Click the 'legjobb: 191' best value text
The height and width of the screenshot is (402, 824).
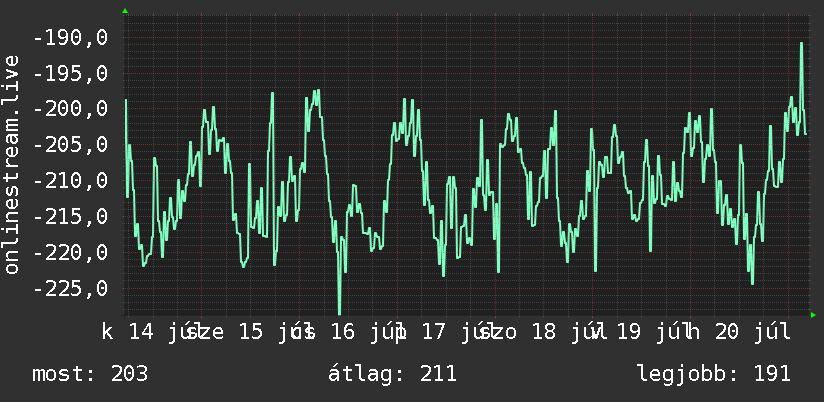click(714, 374)
